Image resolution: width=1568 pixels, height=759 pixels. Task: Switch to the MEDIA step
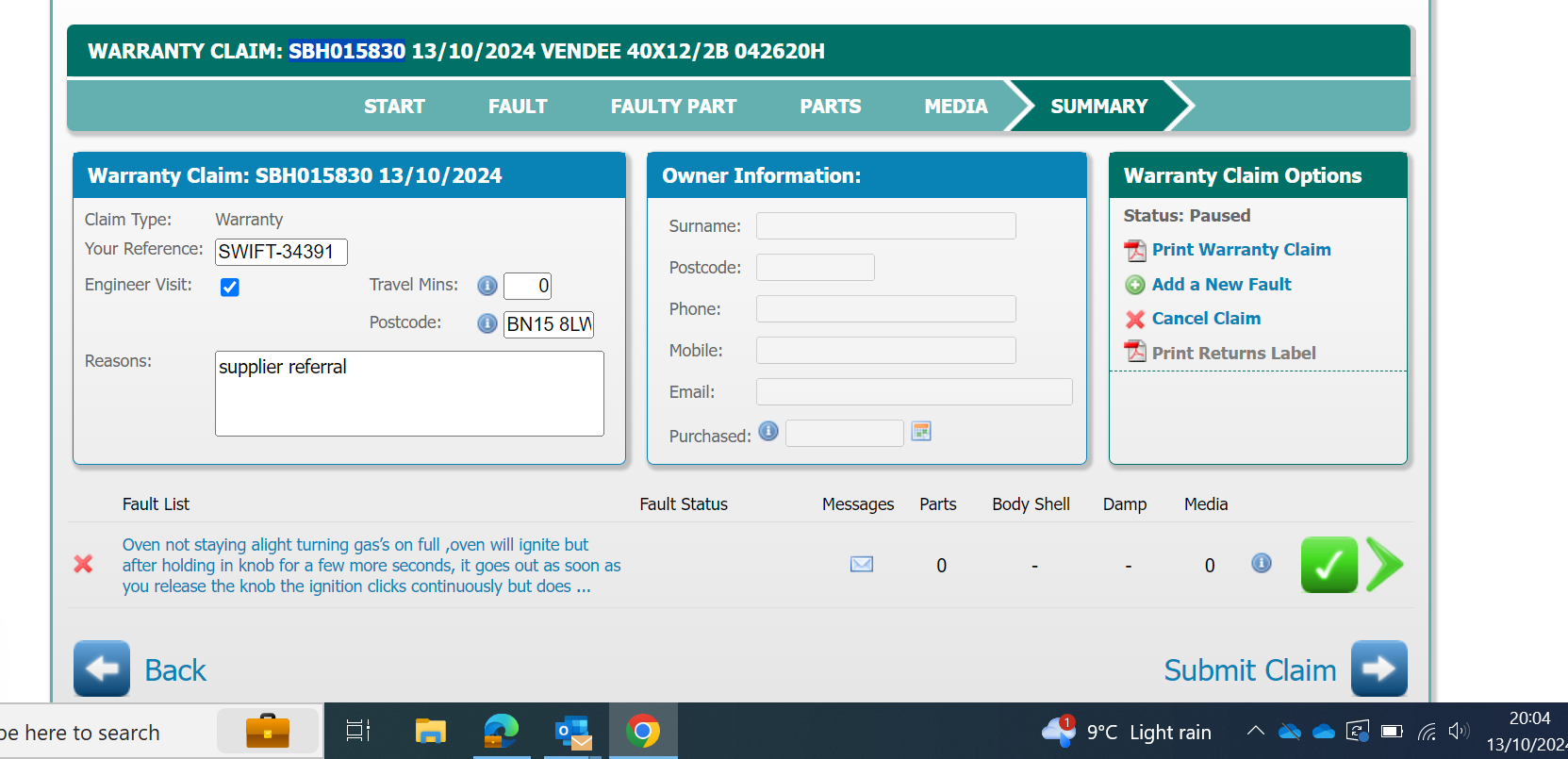(955, 107)
